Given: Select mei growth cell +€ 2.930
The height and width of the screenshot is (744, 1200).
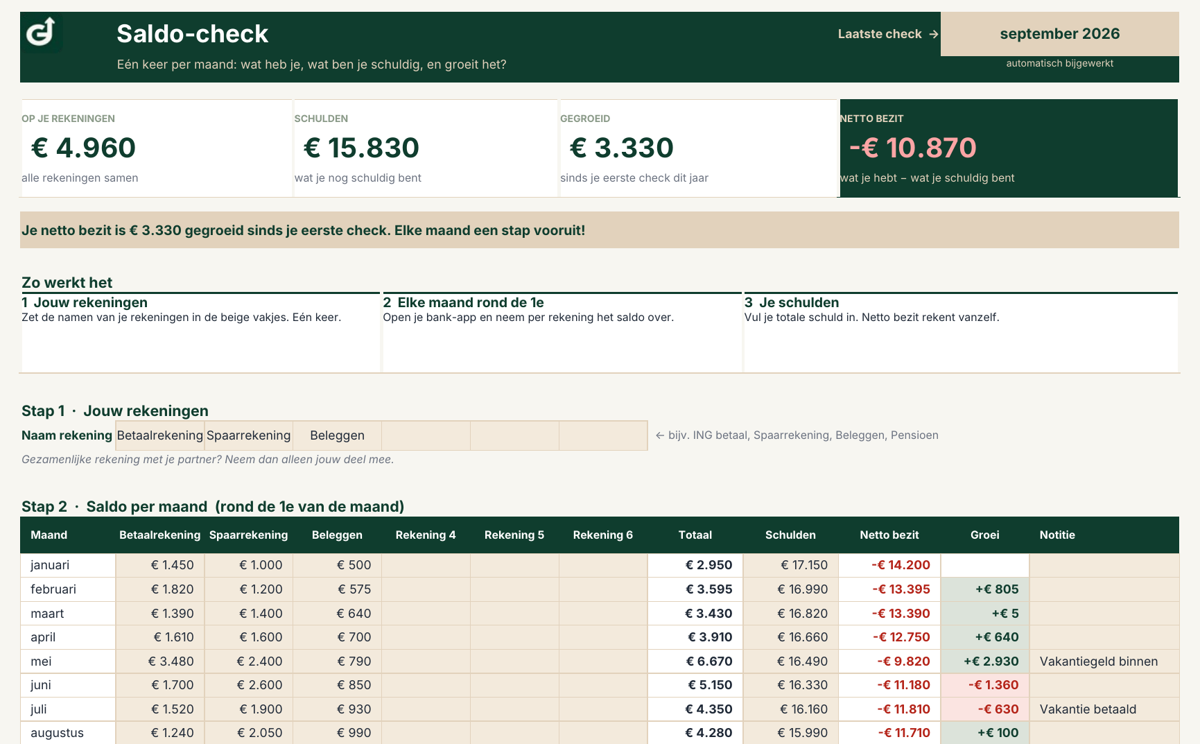Looking at the screenshot, I should point(985,661).
